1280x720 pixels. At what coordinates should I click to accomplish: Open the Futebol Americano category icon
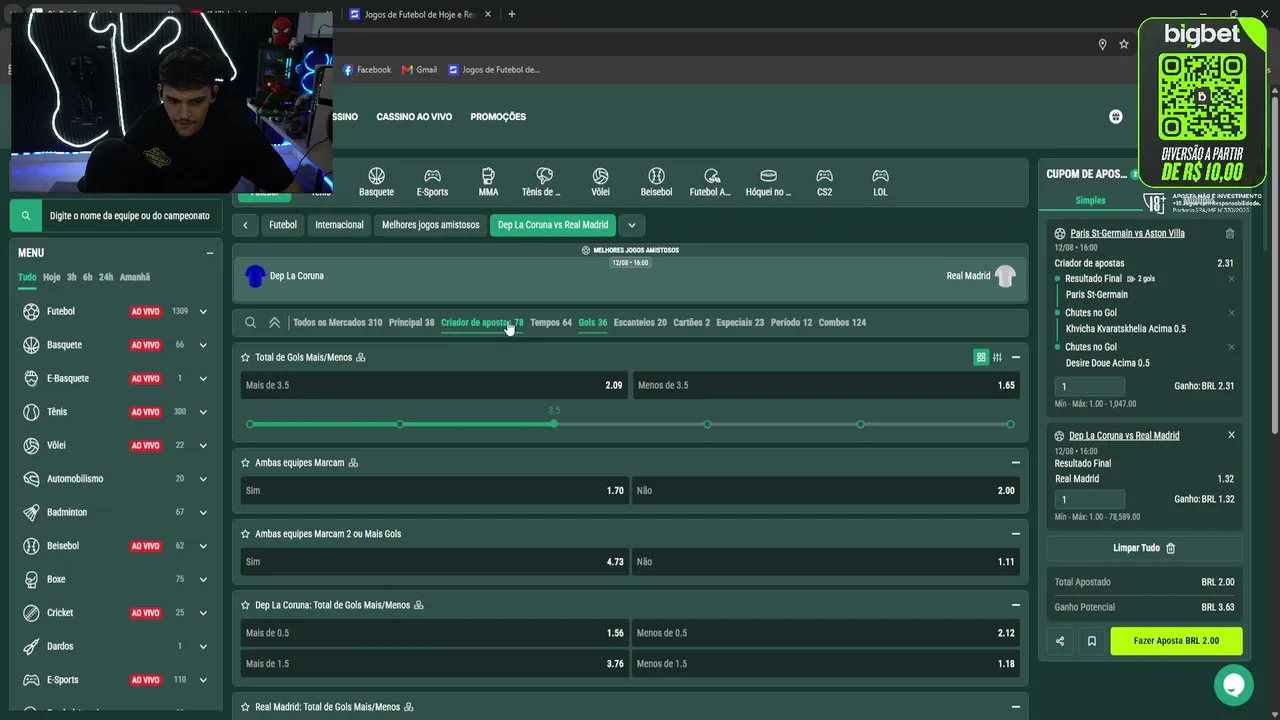pos(711,182)
